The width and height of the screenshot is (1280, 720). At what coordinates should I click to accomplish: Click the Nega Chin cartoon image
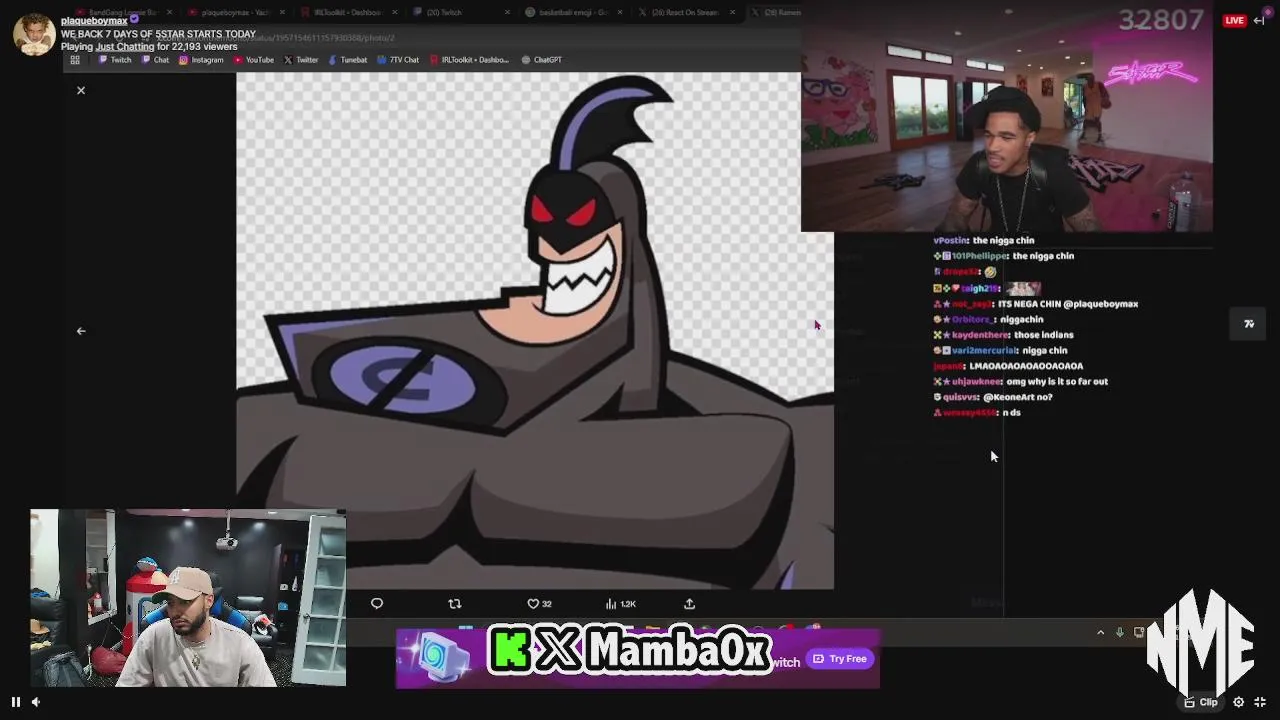[x=535, y=331]
